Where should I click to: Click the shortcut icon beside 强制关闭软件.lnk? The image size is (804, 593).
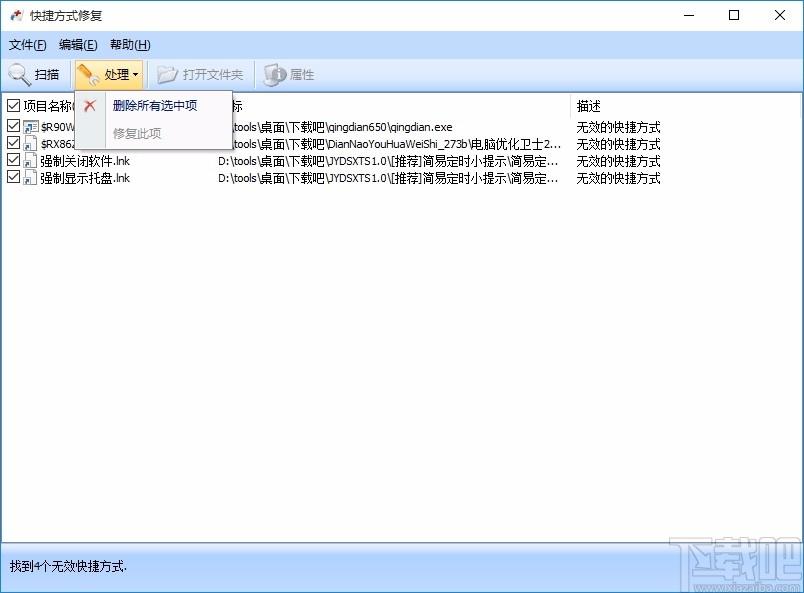pos(30,161)
